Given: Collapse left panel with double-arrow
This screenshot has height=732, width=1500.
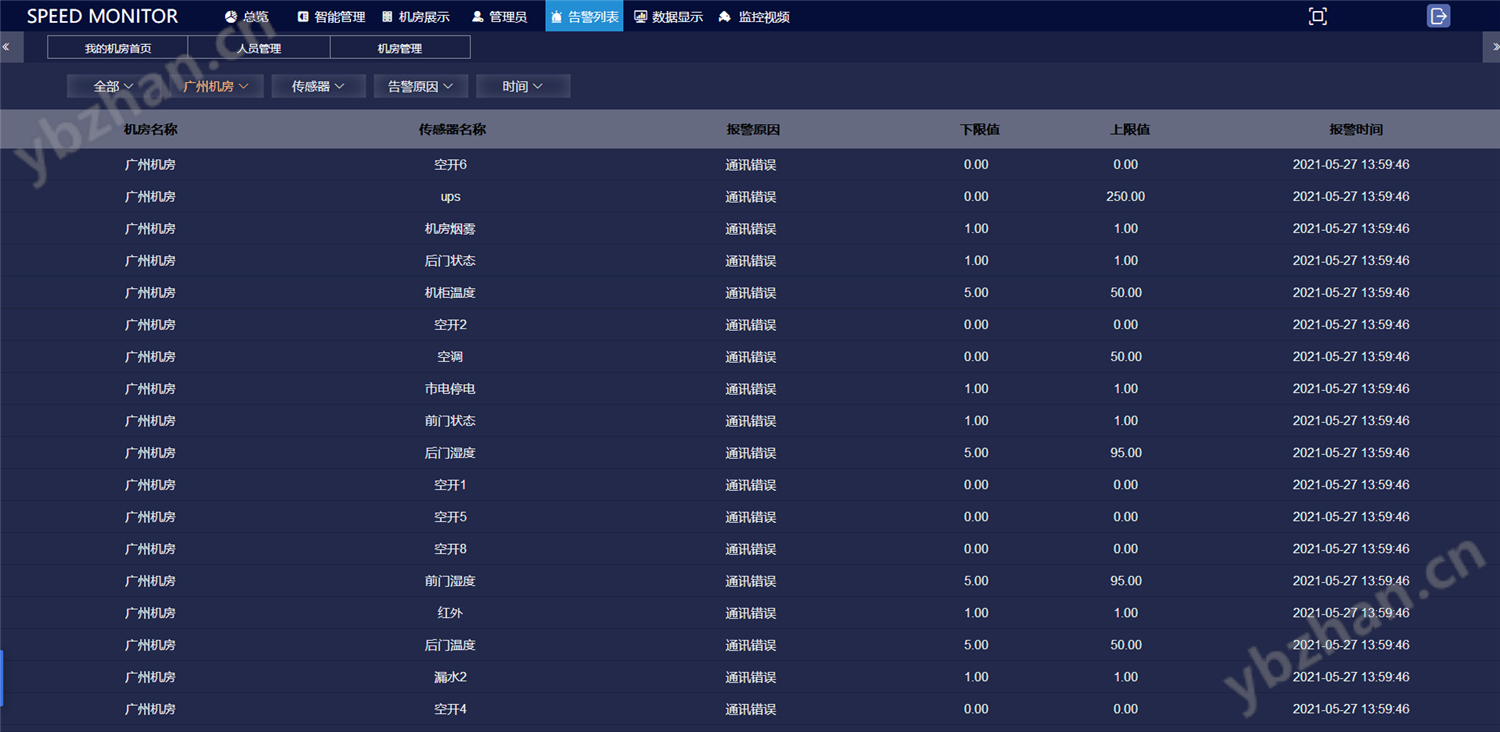Looking at the screenshot, I should coord(7,47).
